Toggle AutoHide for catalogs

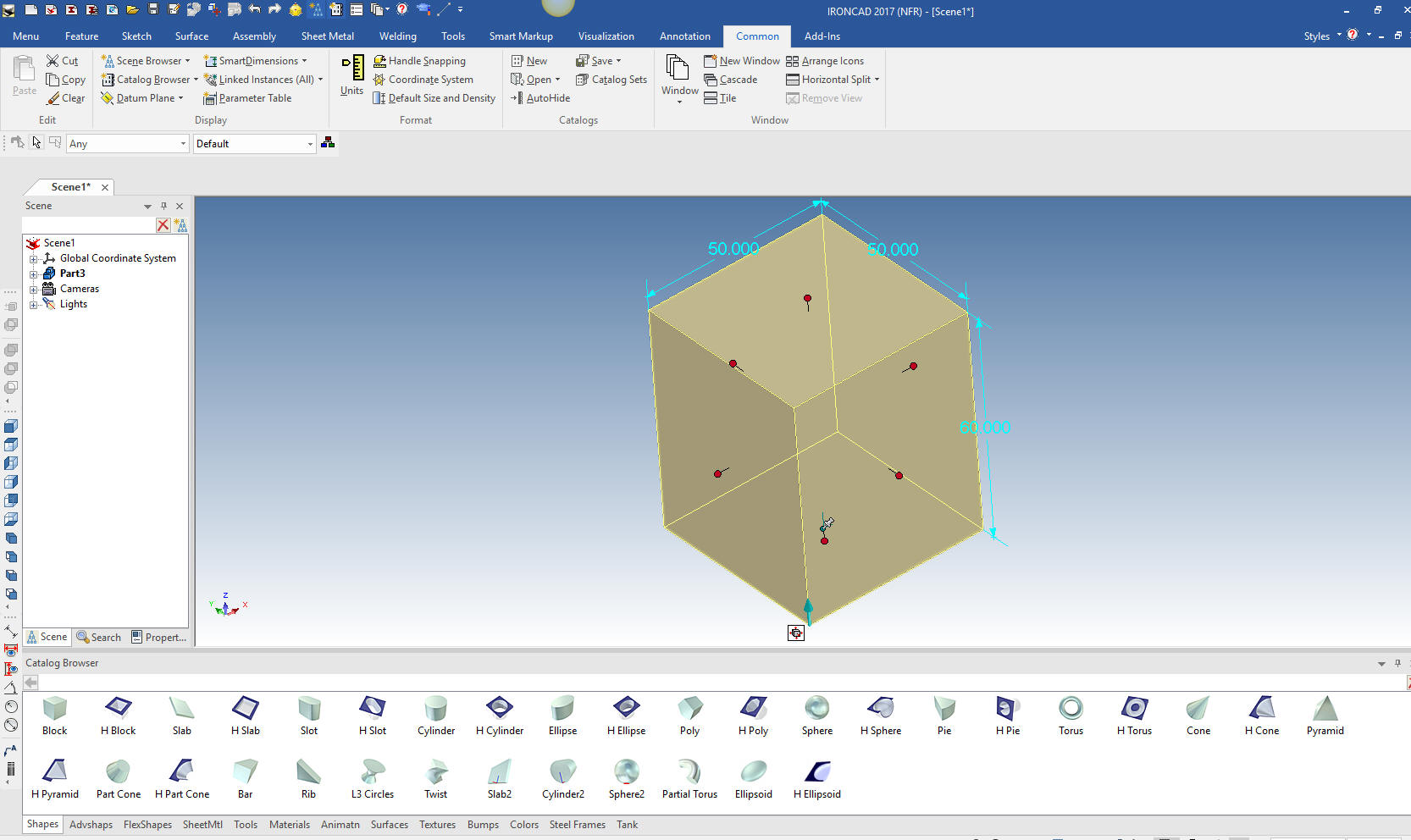pos(540,98)
